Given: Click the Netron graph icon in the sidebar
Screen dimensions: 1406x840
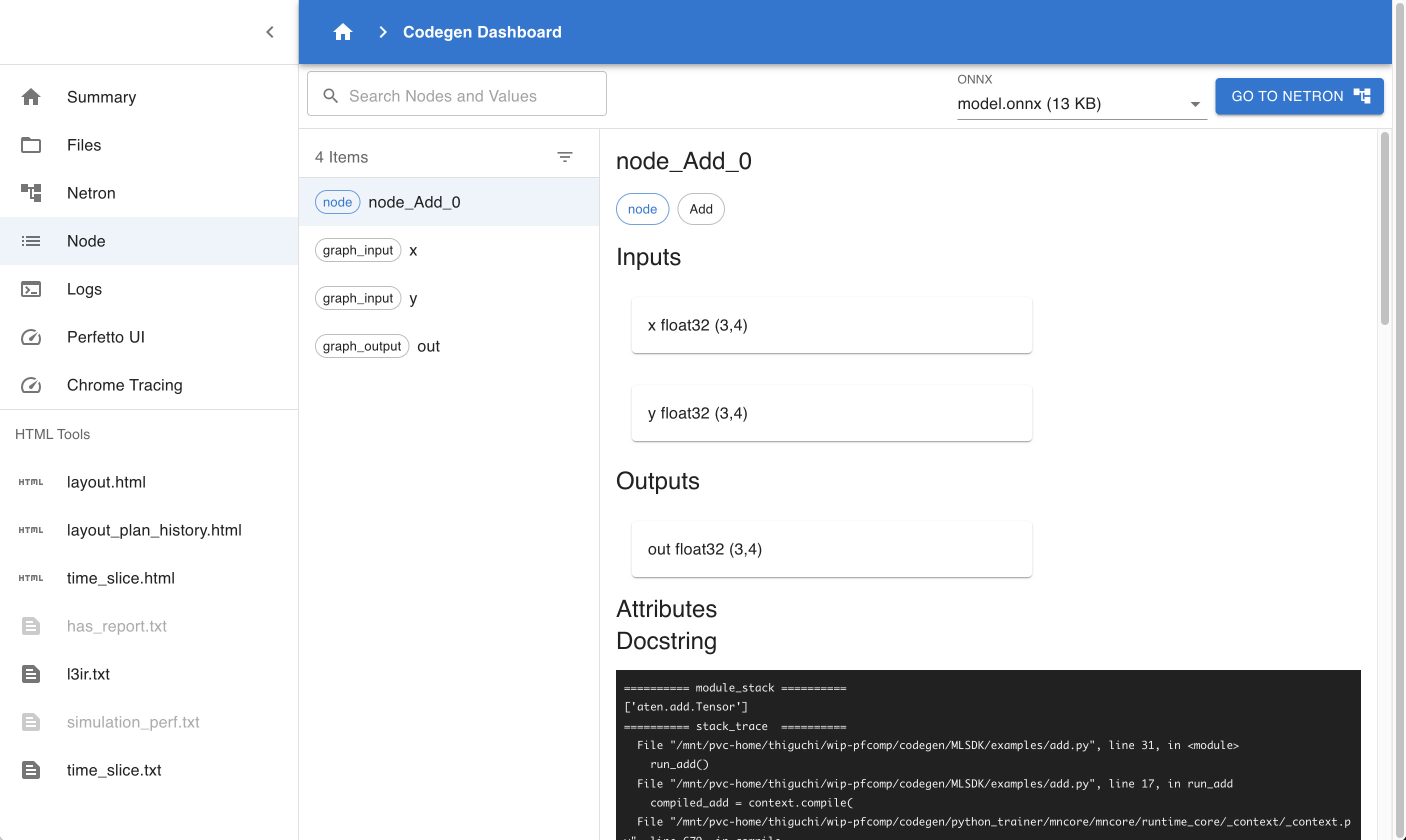Looking at the screenshot, I should click(x=31, y=193).
